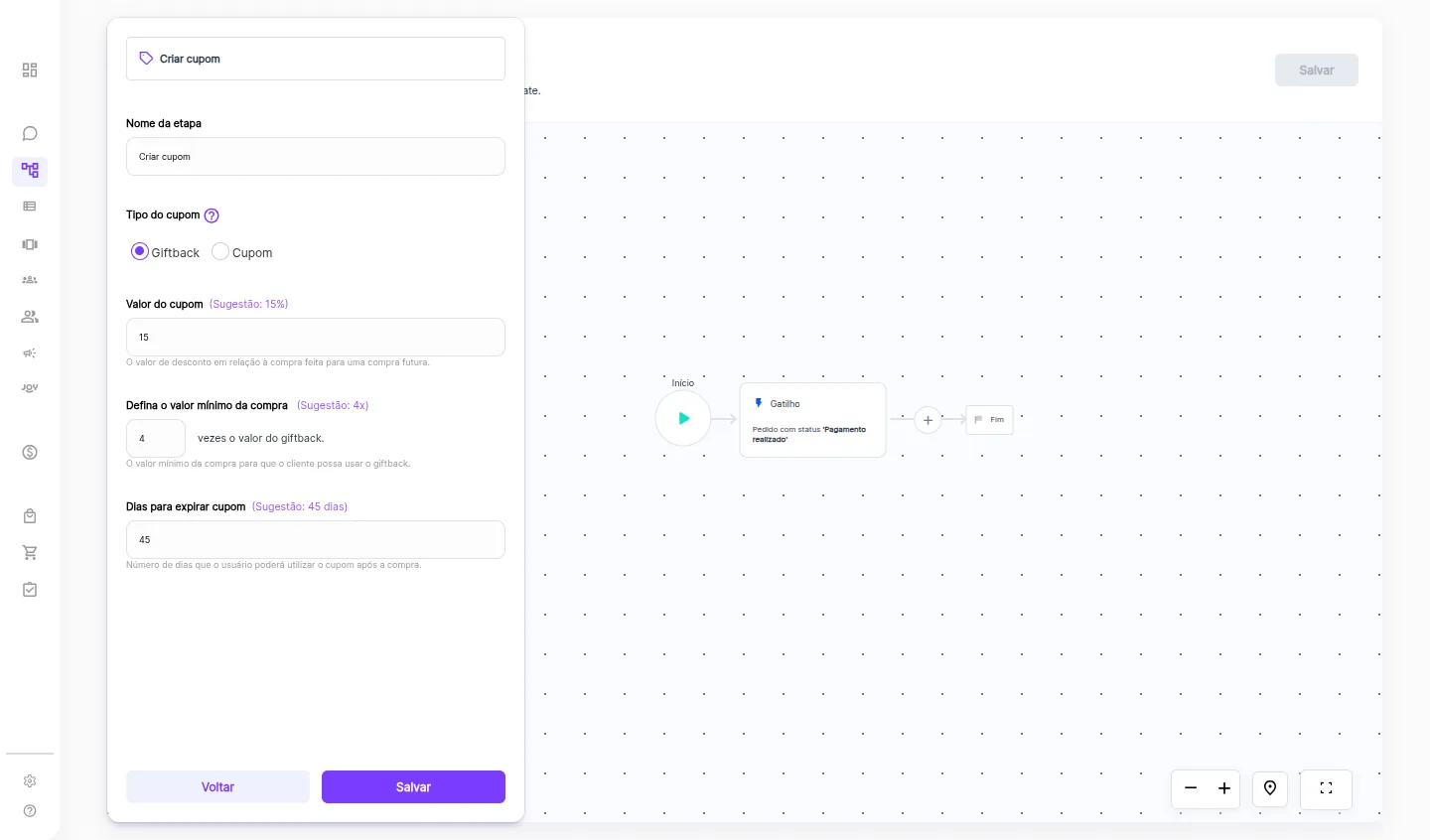Click the location pin canvas control
The image size is (1430, 840).
1270,788
